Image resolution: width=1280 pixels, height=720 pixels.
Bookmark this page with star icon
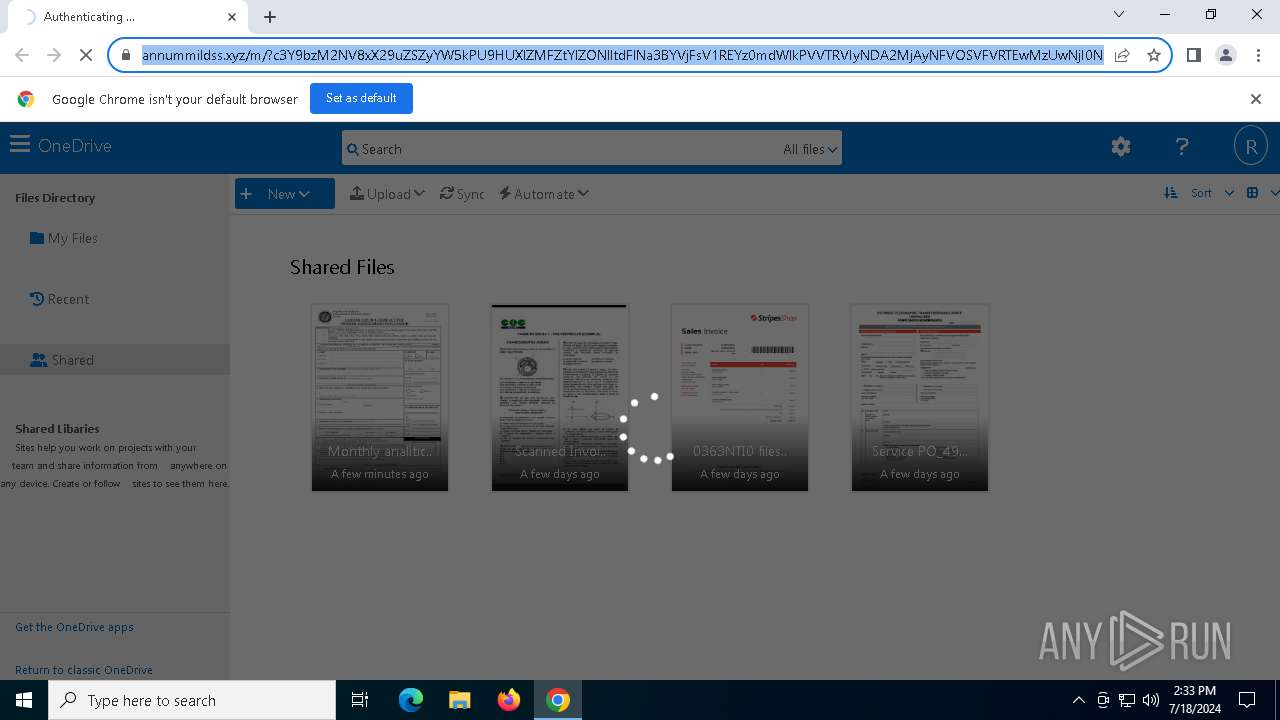1154,55
